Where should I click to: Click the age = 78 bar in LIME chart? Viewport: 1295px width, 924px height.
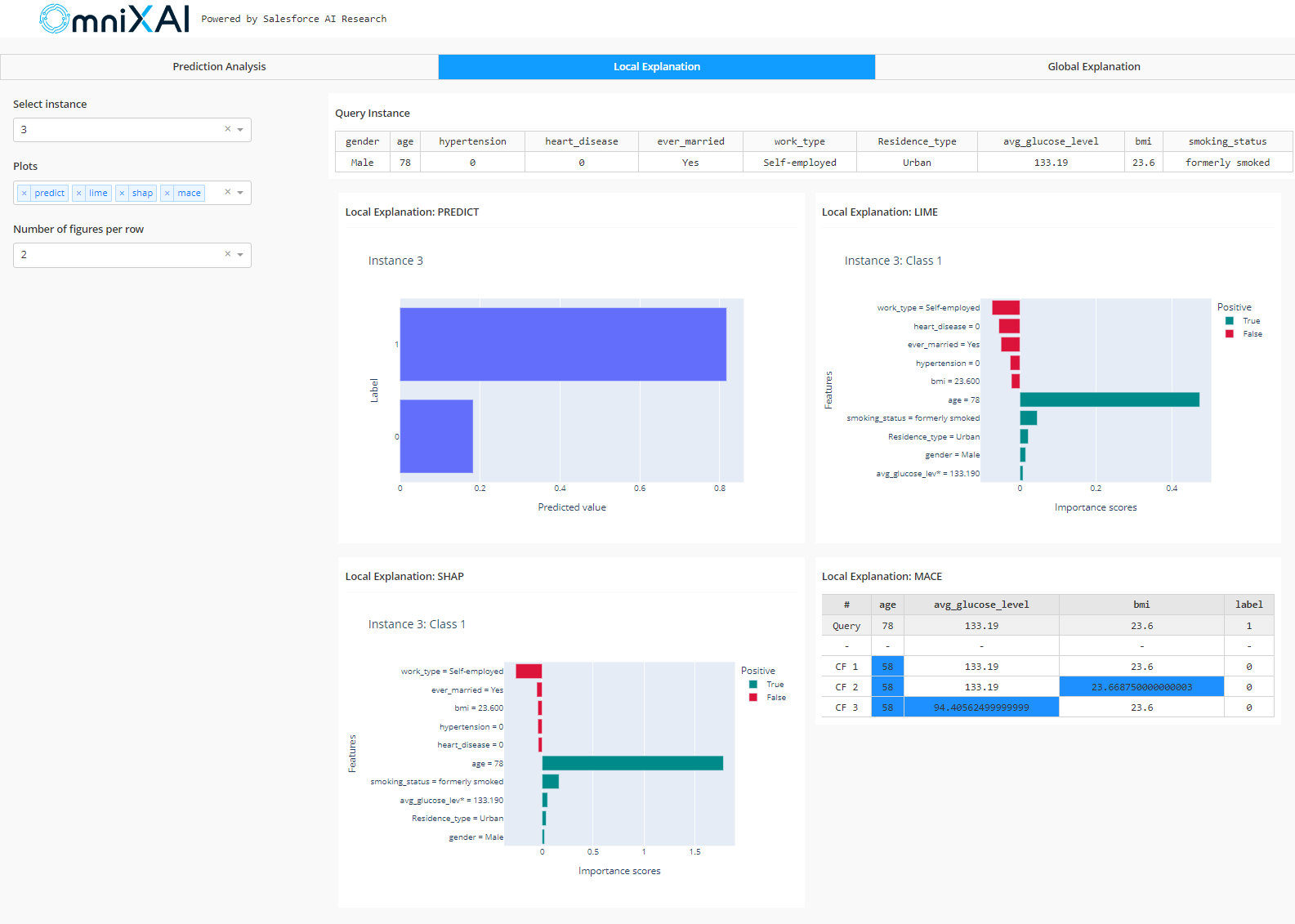click(1110, 400)
